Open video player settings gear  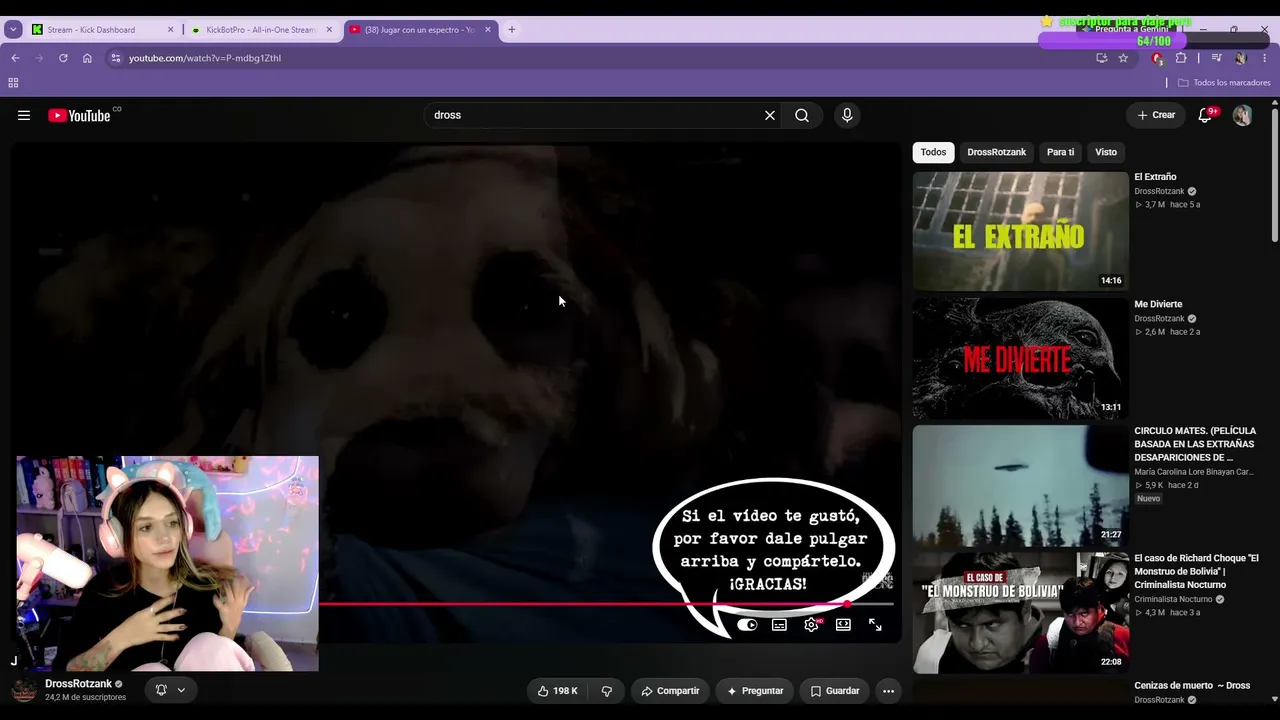coord(812,625)
